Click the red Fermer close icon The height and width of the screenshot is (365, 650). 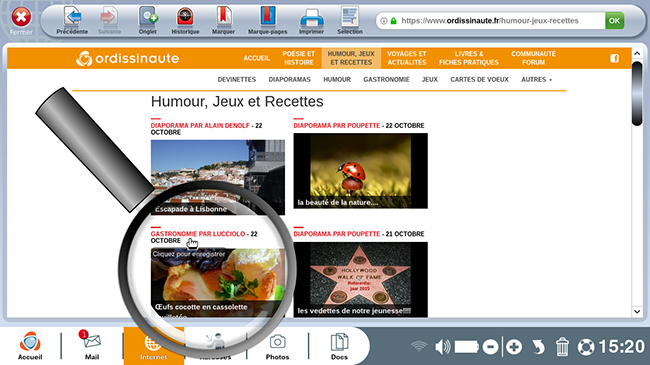pos(21,17)
